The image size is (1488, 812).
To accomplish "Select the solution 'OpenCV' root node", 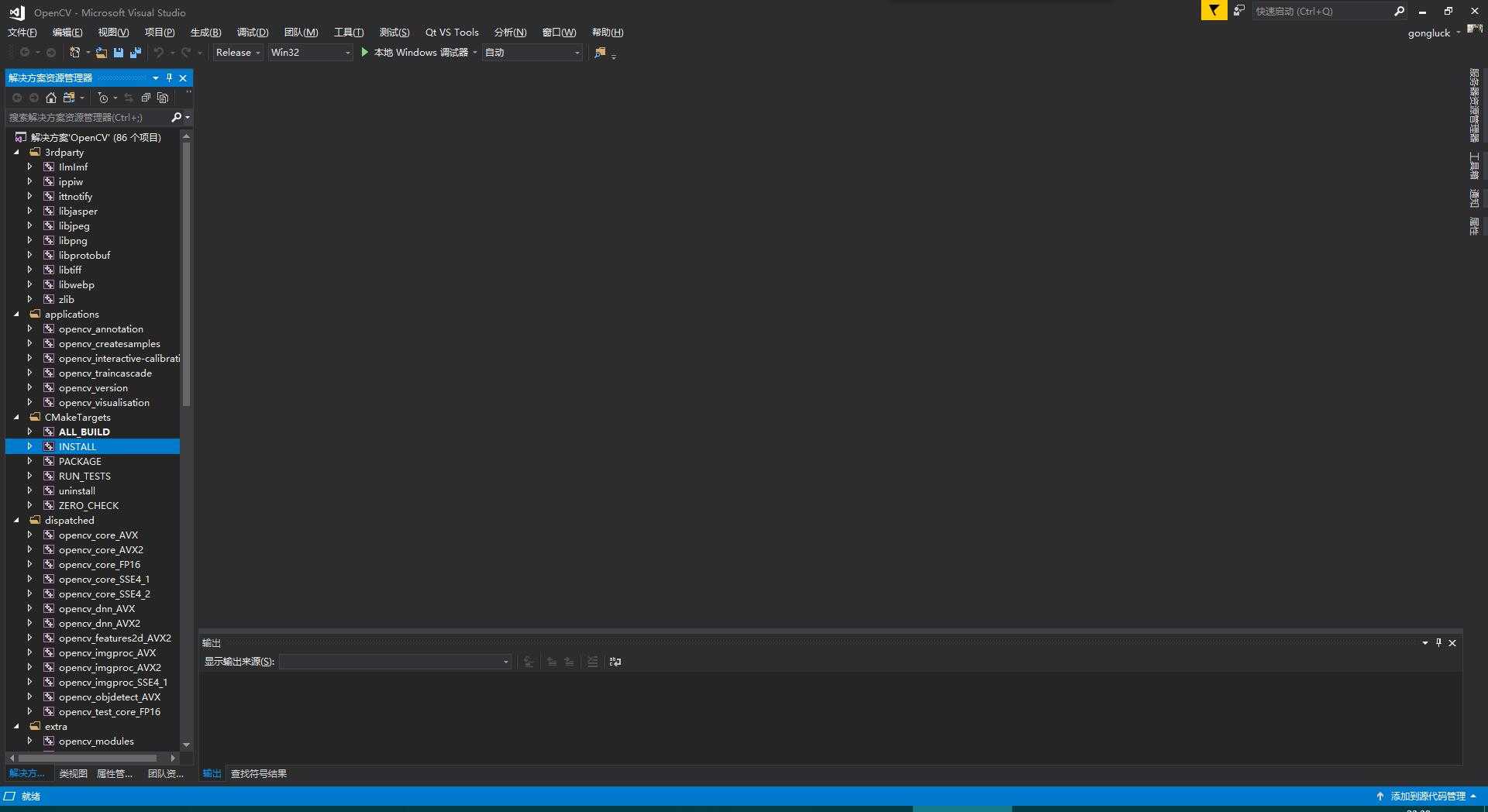I will pyautogui.click(x=96, y=137).
